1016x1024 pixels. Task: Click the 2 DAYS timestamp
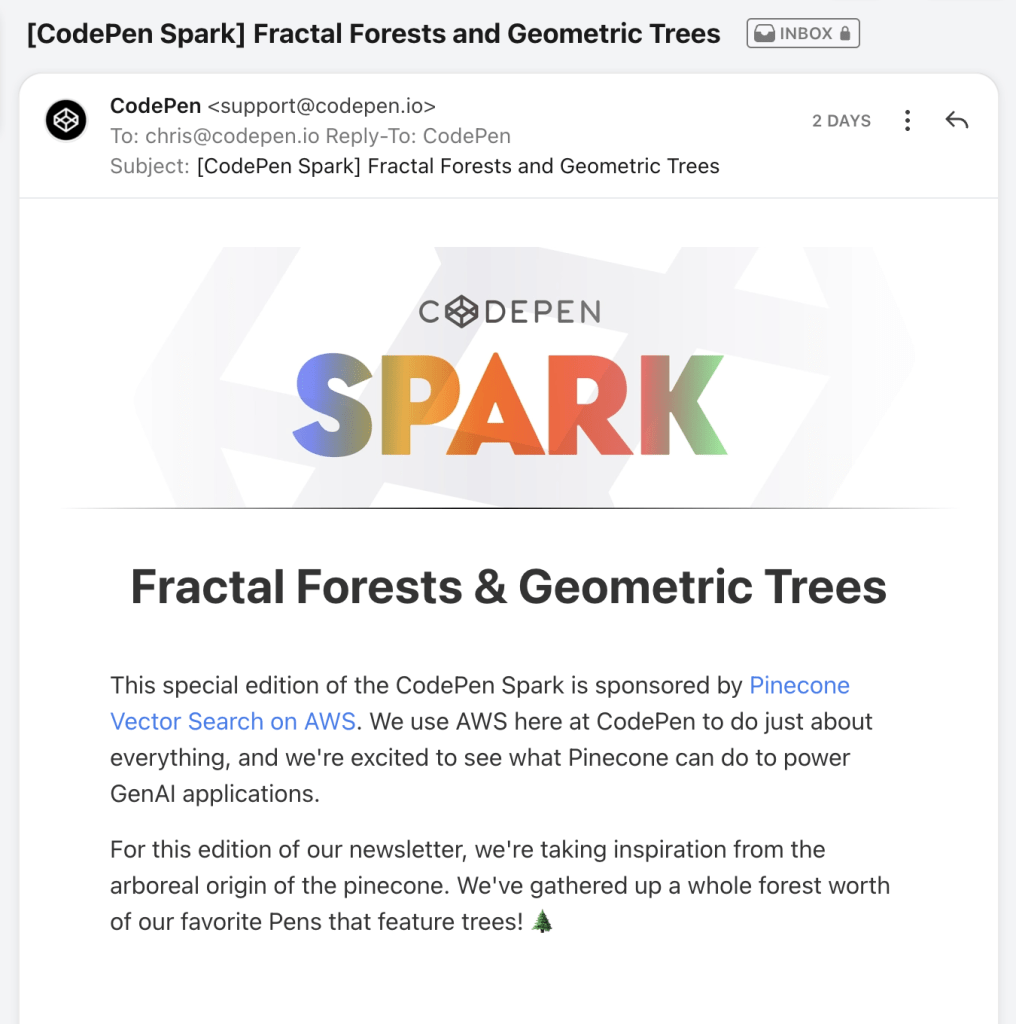[841, 121]
